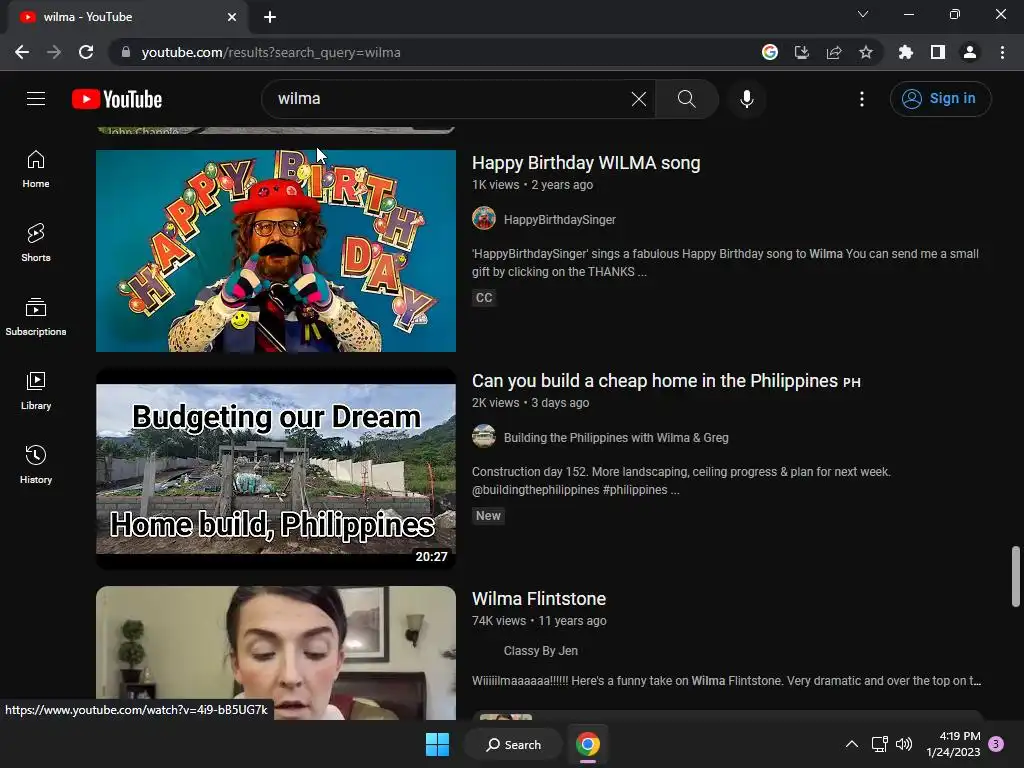The width and height of the screenshot is (1024, 768).
Task: Open Building the Philippines with Wilma & Greg channel
Action: pyautogui.click(x=616, y=438)
